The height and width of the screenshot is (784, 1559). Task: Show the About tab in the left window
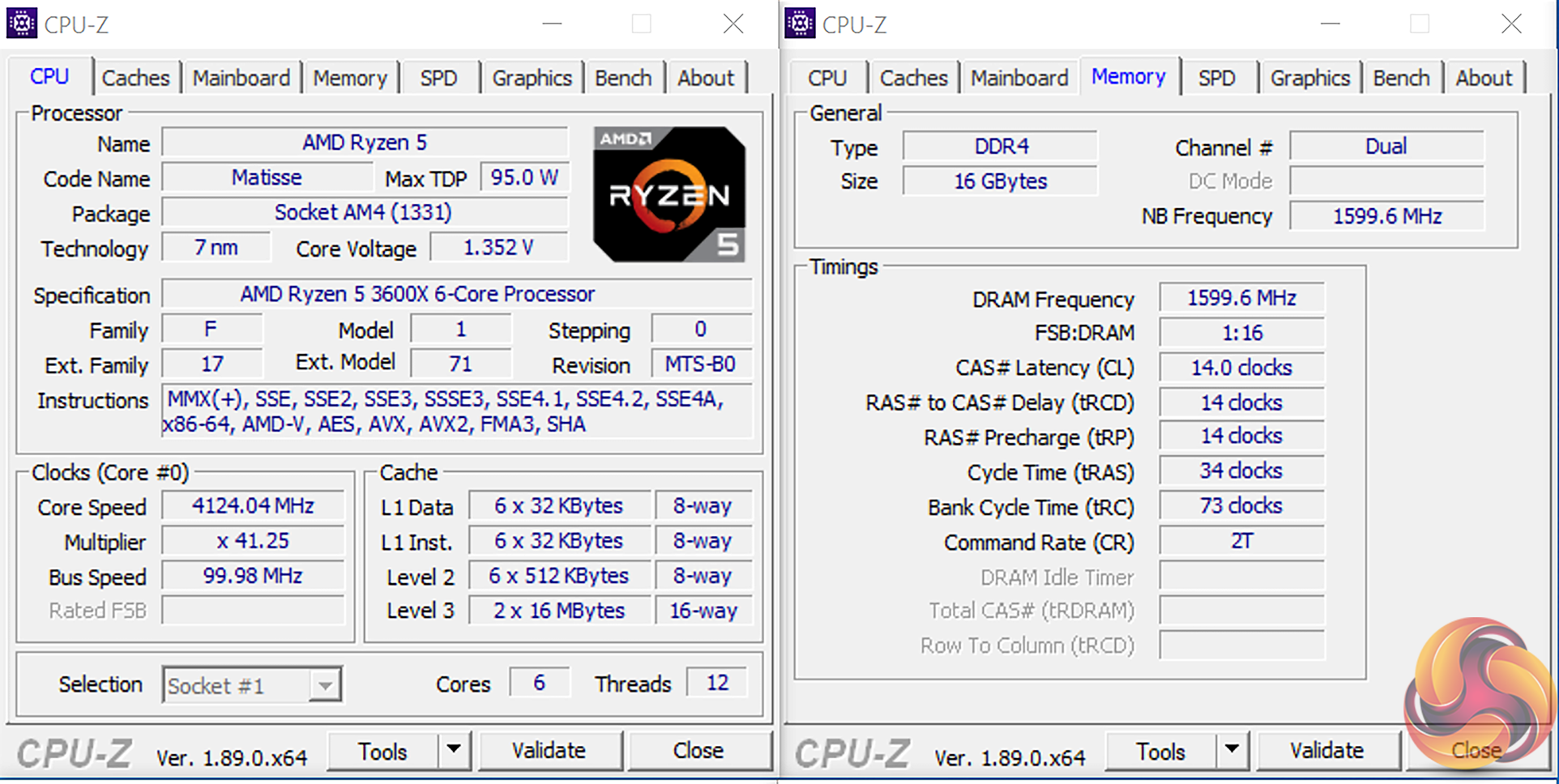pyautogui.click(x=706, y=78)
